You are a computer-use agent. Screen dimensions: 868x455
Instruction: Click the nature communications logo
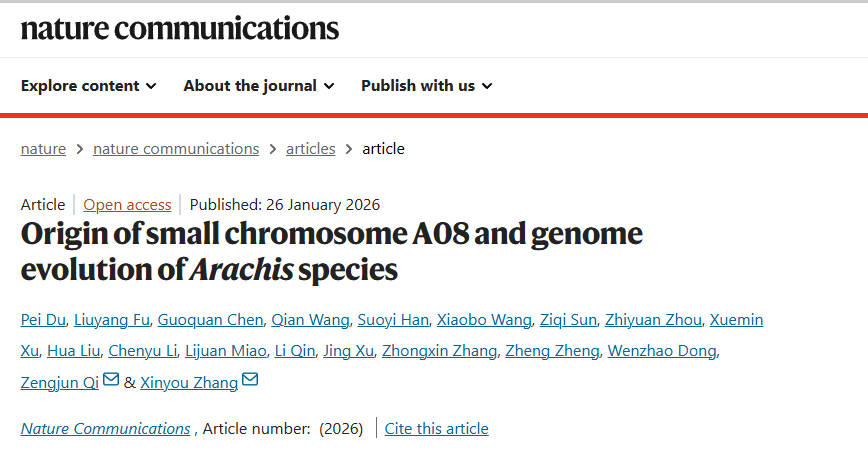180,28
